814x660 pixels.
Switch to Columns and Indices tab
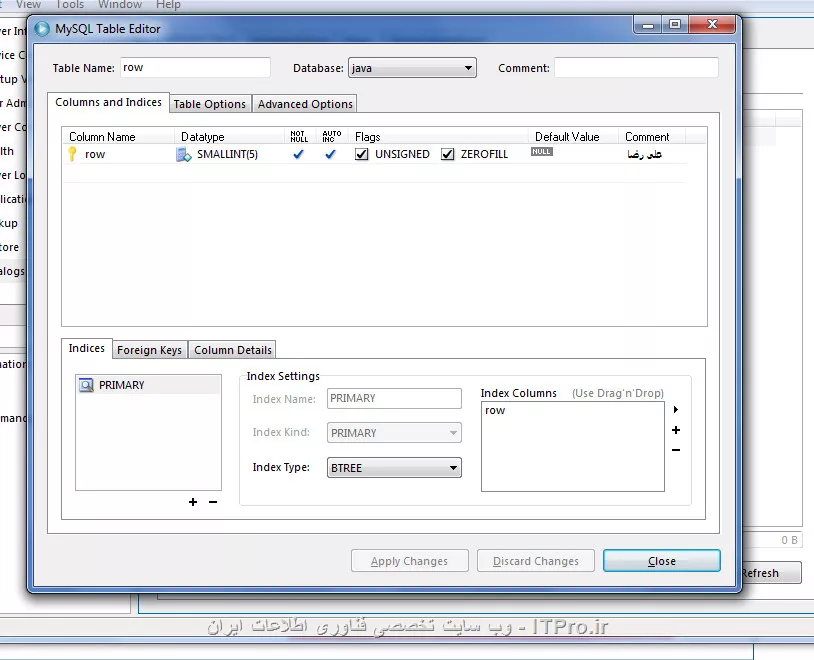[x=108, y=102]
